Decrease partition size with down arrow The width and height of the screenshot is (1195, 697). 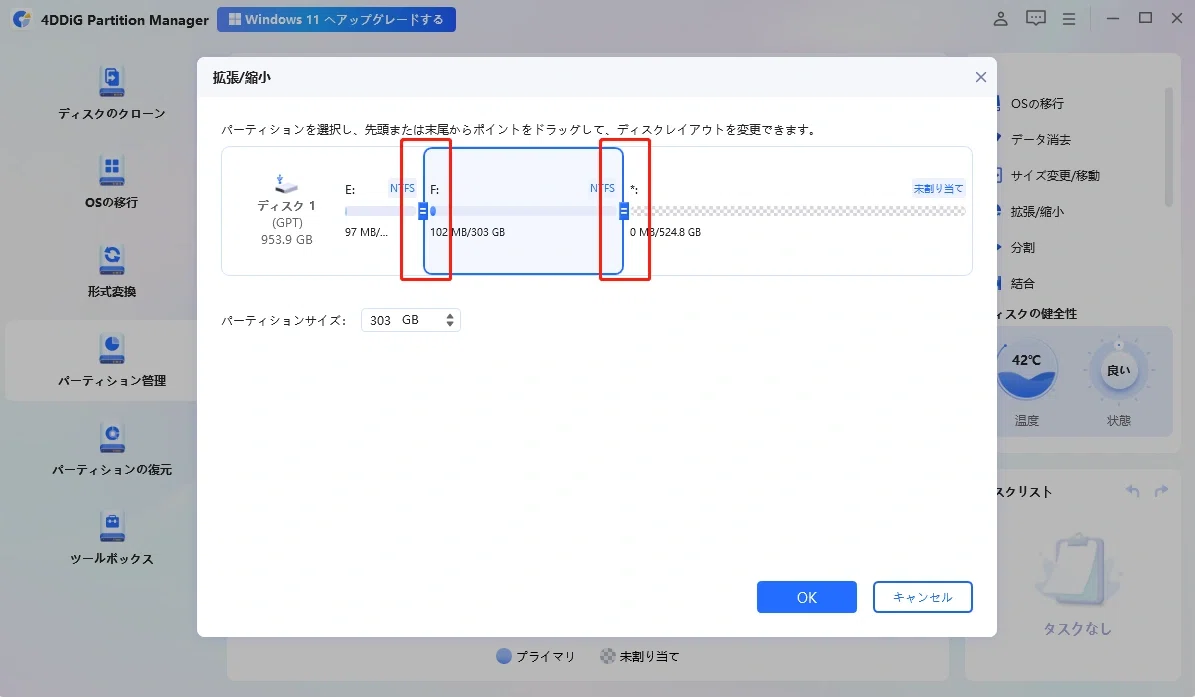[x=450, y=325]
